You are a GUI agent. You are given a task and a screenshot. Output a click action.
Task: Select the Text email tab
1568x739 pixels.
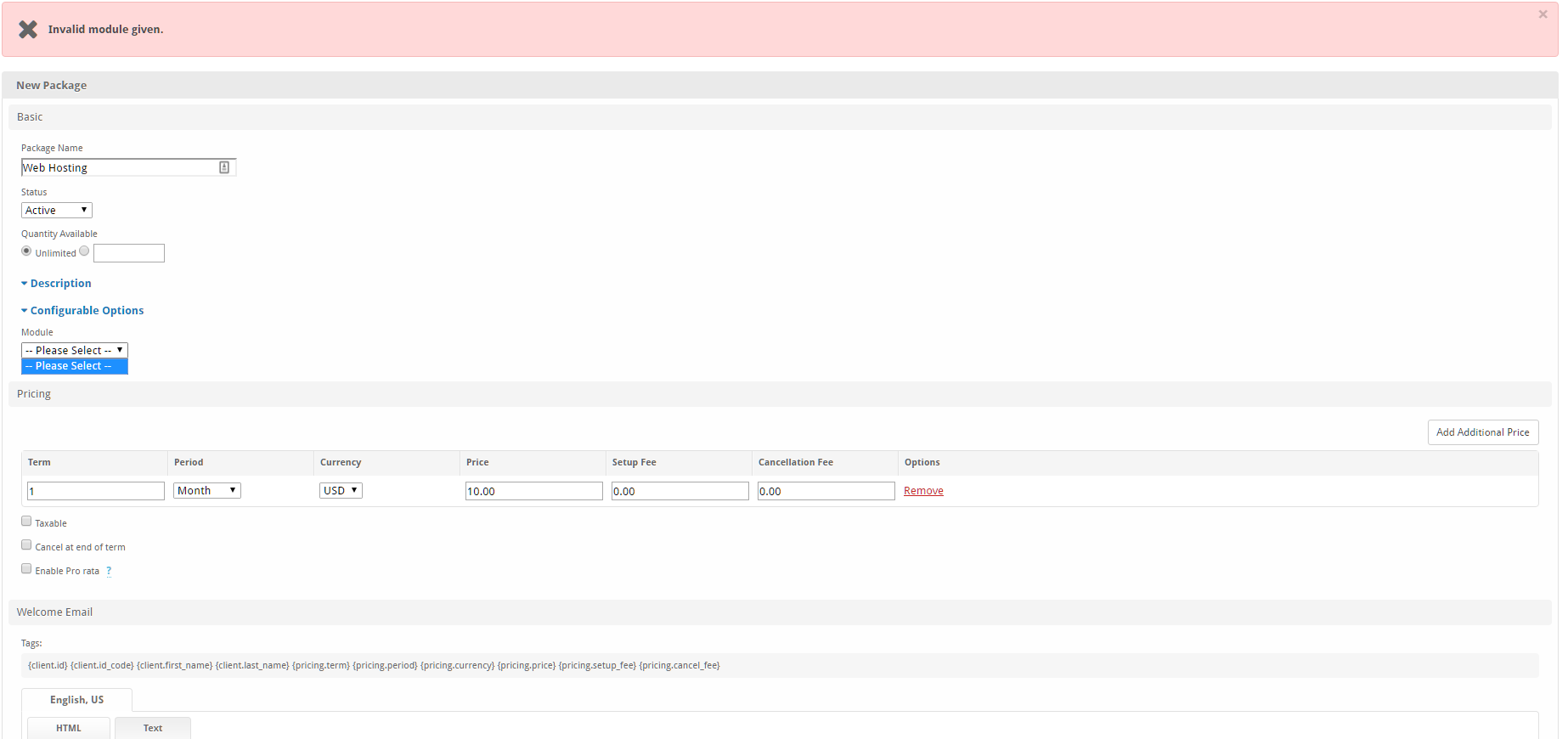[153, 728]
